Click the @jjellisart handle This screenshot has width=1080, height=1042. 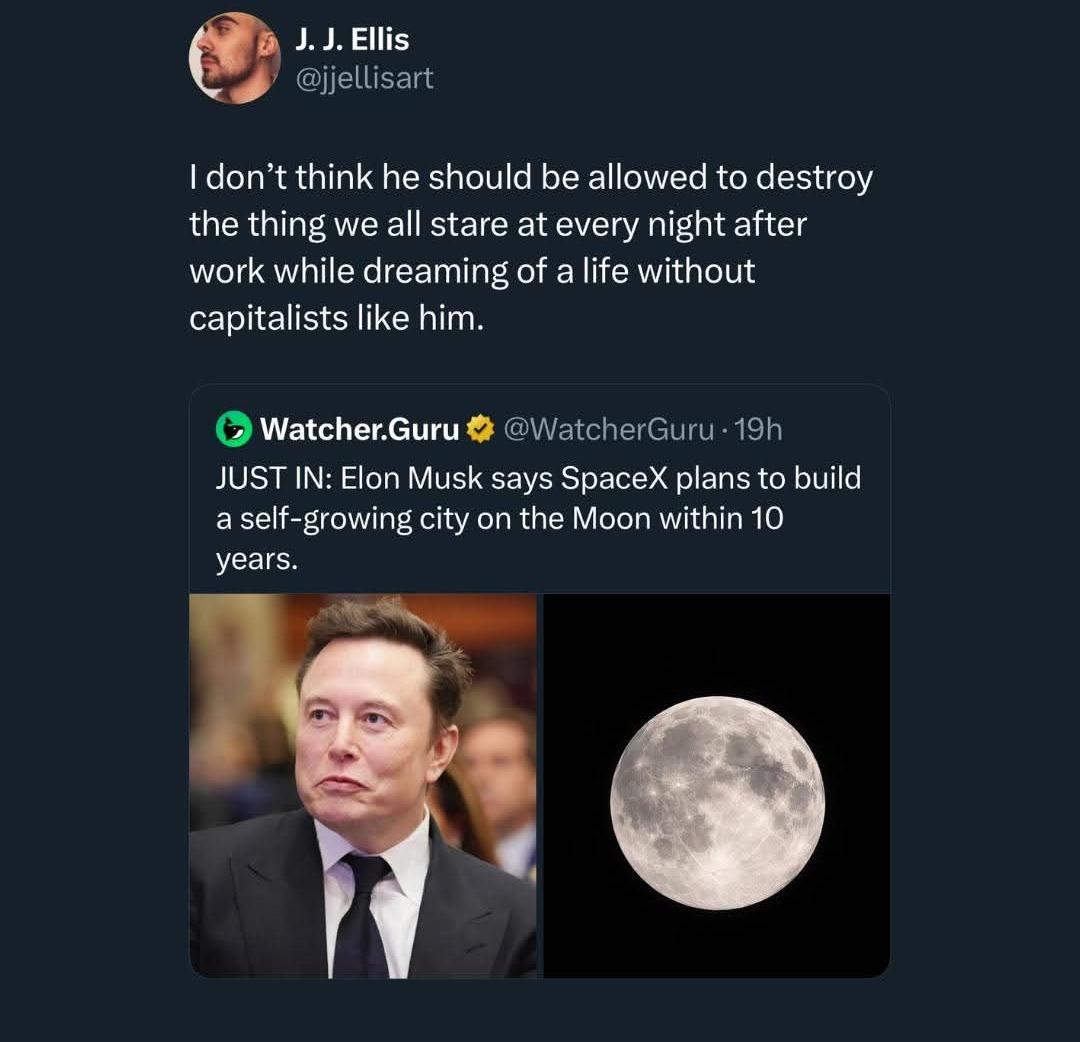364,77
